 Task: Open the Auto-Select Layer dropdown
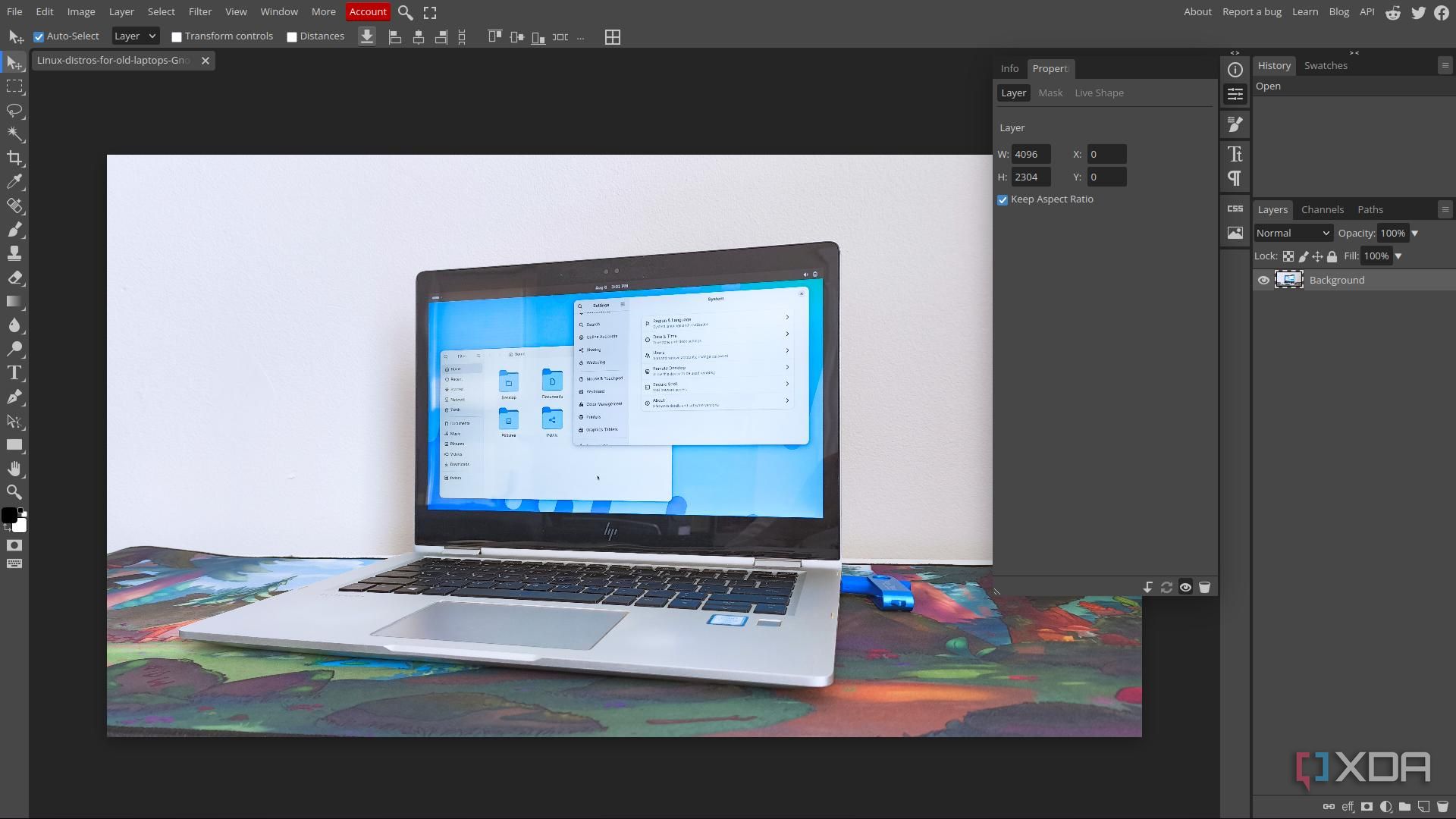click(x=135, y=36)
